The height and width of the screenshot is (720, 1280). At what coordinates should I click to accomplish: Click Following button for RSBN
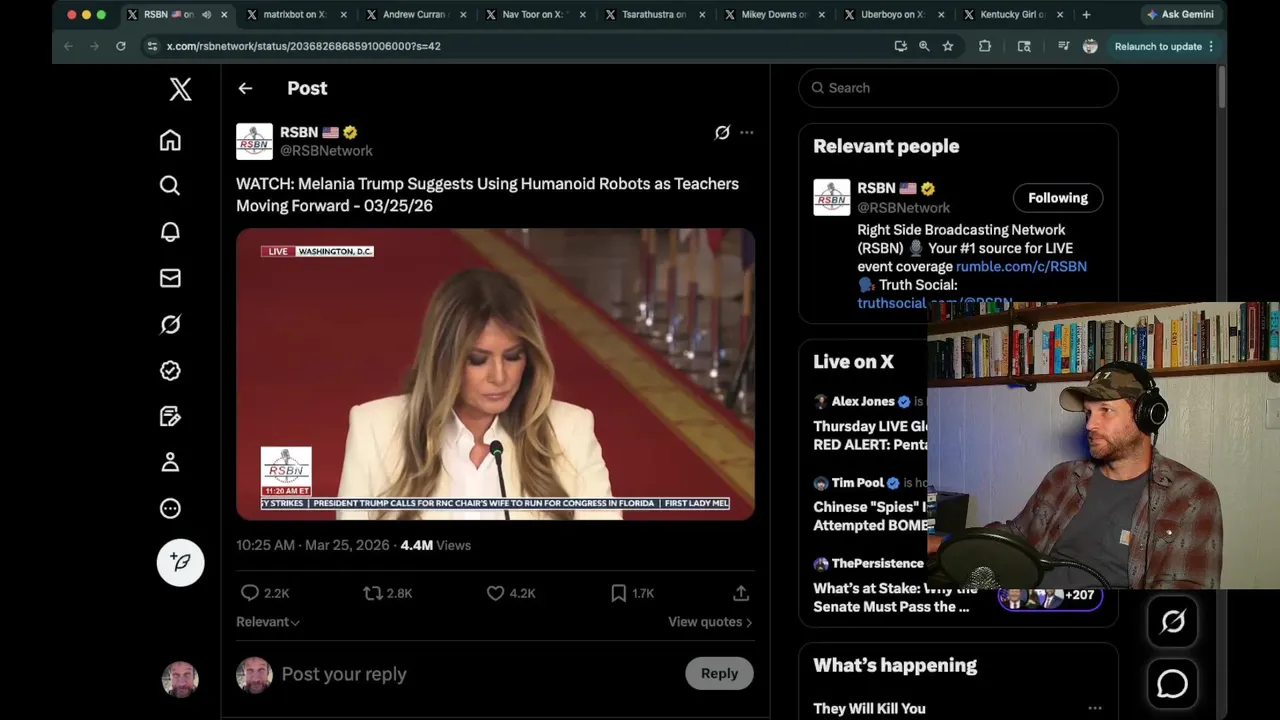(1058, 198)
